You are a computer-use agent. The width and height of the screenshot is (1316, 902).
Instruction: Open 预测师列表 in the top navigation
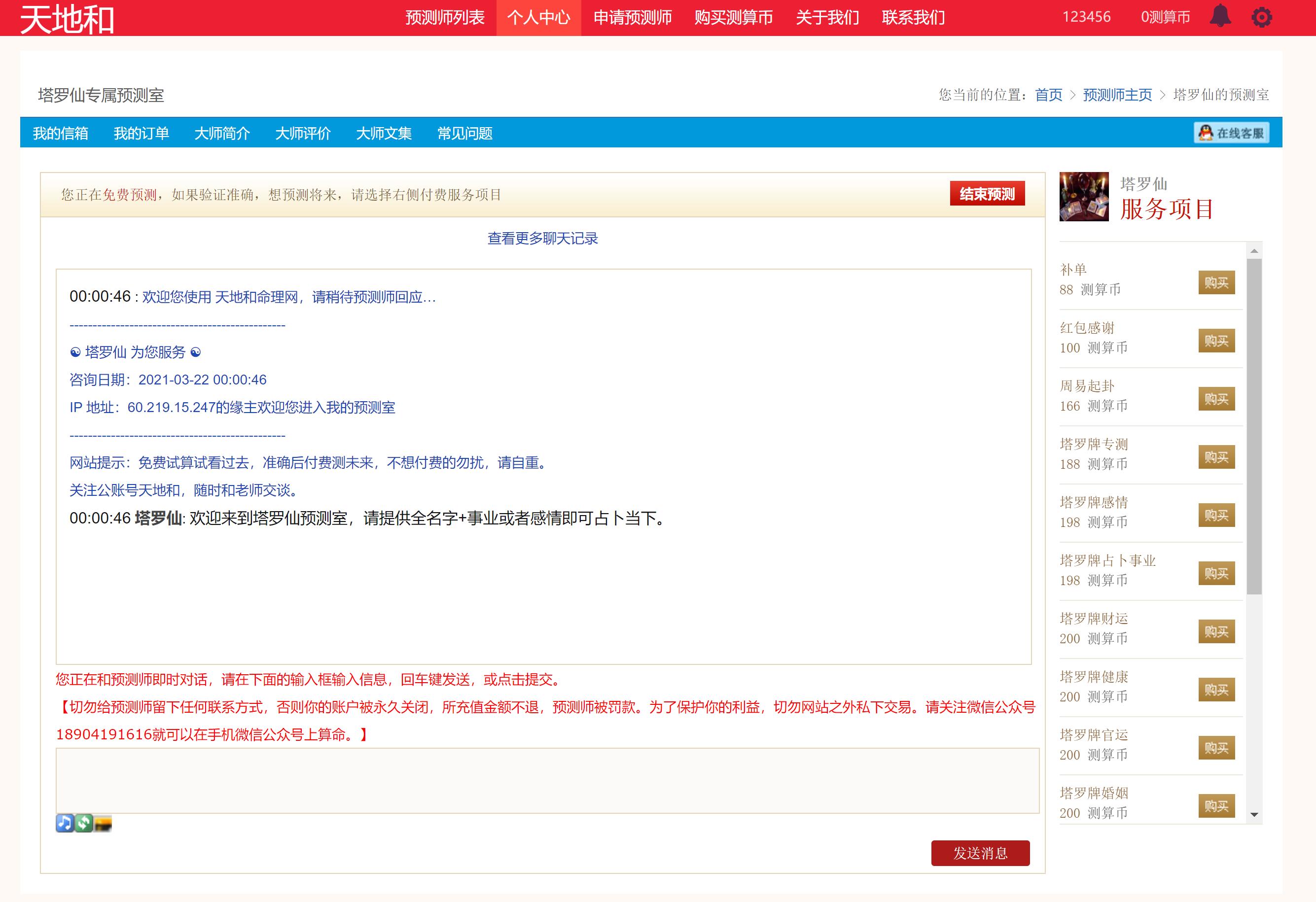pos(445,18)
